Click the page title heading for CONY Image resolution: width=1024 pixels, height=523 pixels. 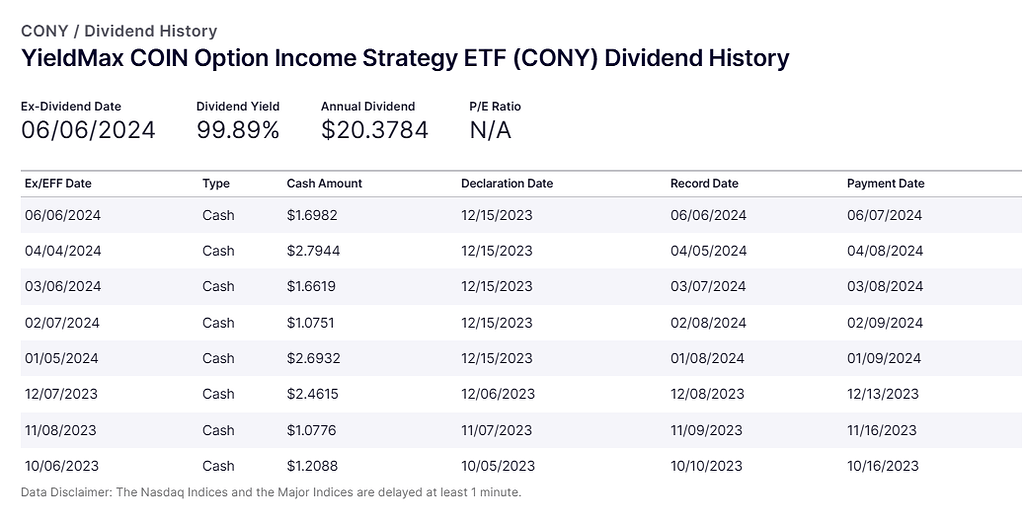coord(405,58)
